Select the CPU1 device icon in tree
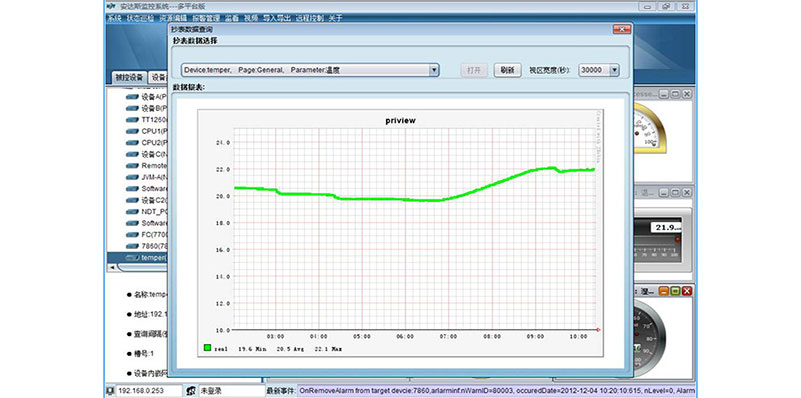This screenshot has height=398, width=801. 132,131
